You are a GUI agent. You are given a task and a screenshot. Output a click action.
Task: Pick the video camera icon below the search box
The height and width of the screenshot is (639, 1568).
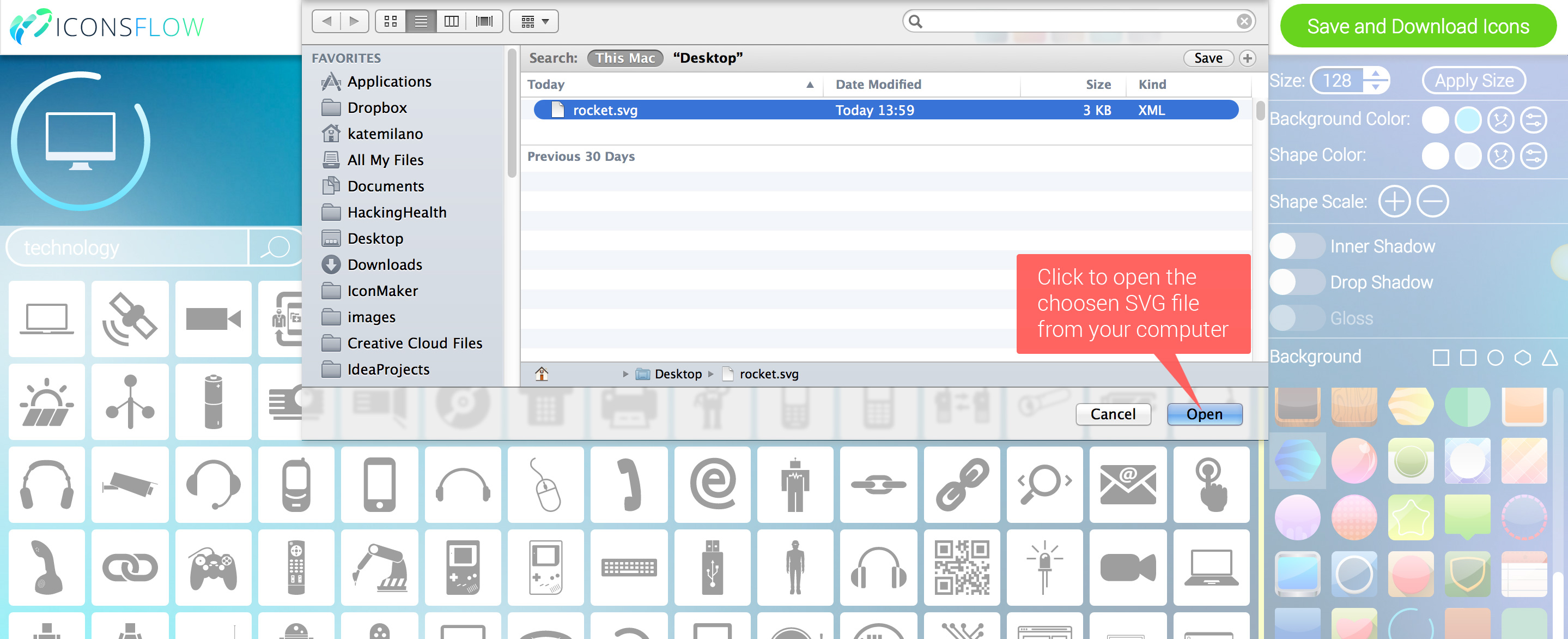point(213,318)
